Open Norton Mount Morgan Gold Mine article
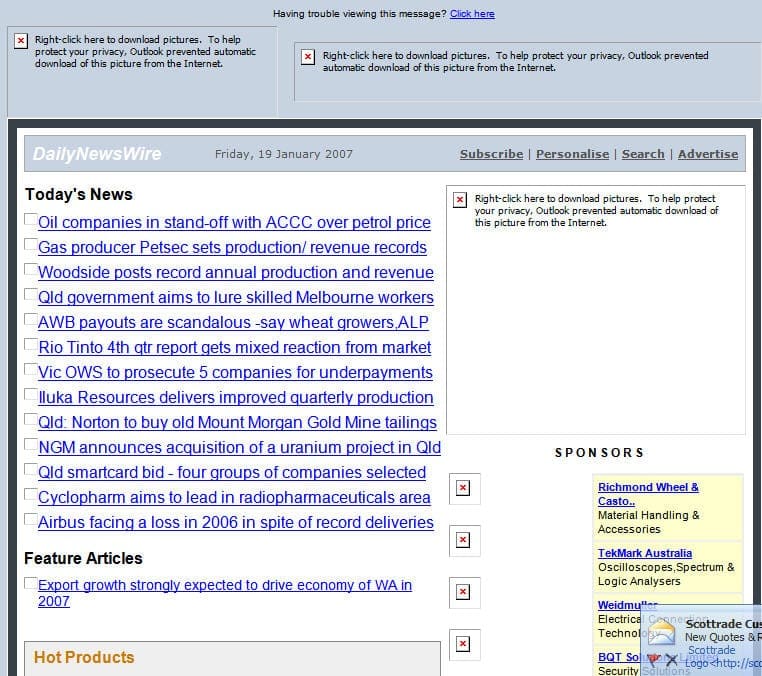This screenshot has width=762, height=676. coord(237,423)
